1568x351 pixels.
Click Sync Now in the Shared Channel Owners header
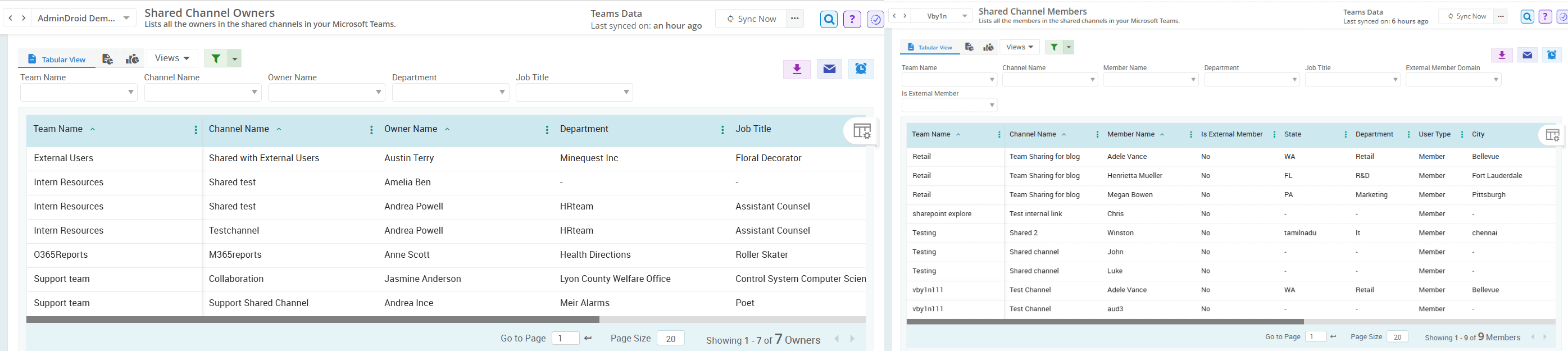pos(751,19)
